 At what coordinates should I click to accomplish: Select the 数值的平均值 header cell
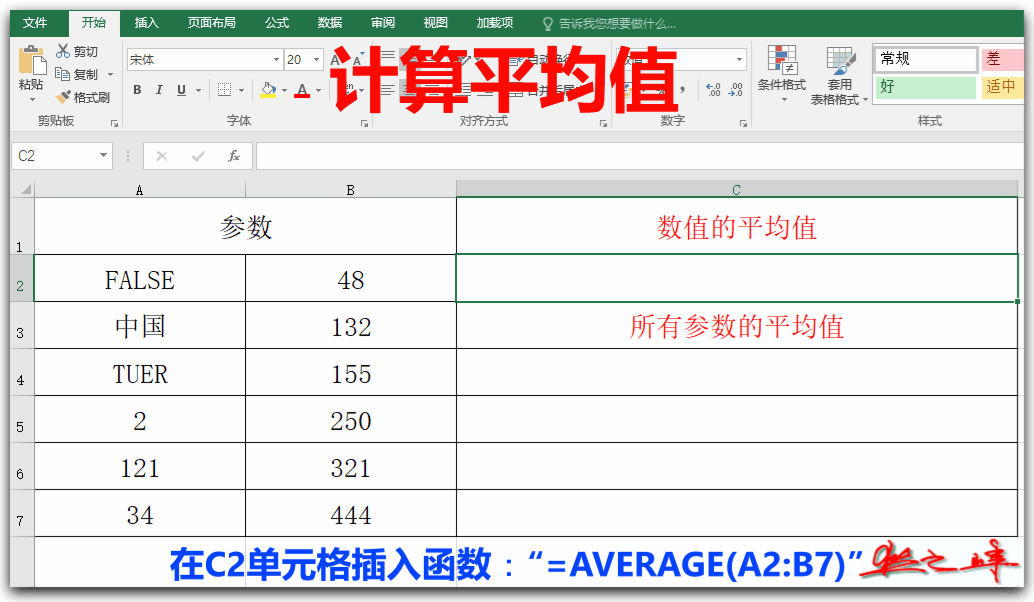point(737,226)
